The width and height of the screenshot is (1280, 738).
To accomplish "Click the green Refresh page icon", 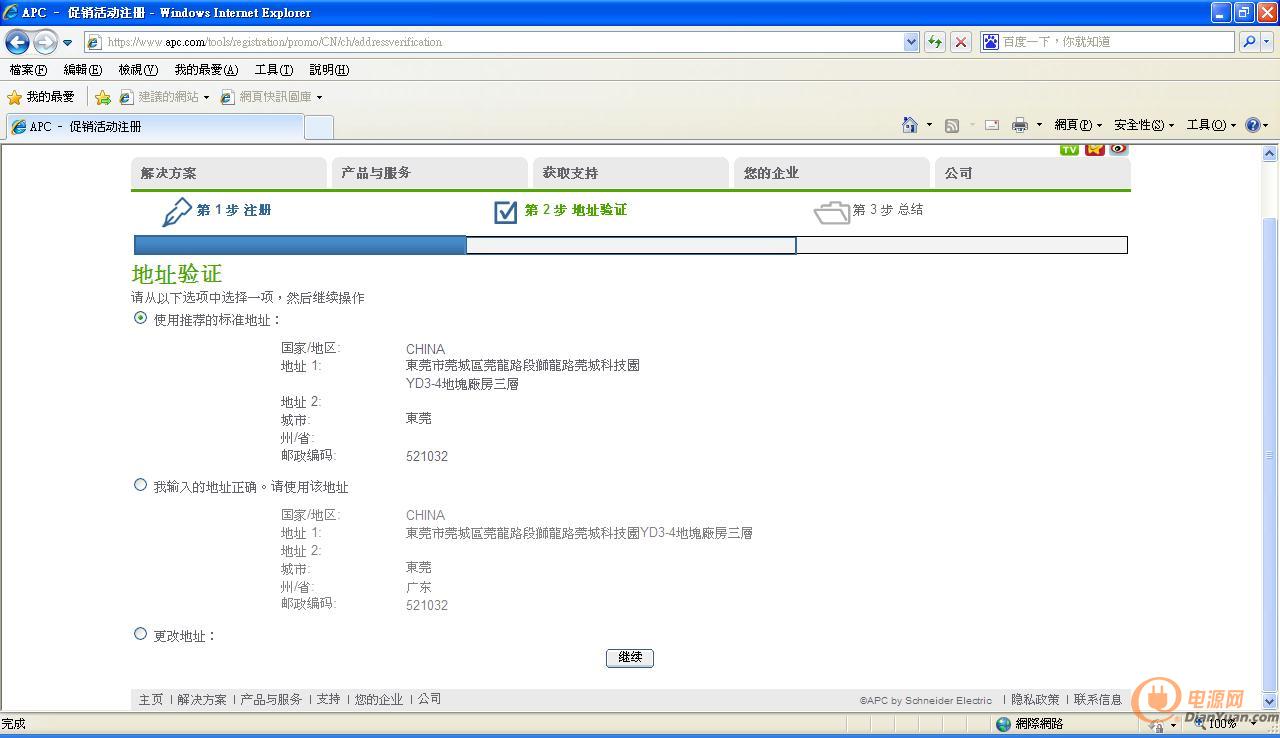I will [x=935, y=42].
